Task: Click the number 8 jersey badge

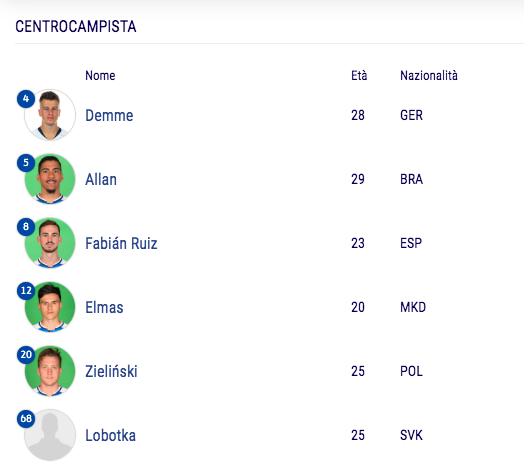Action: click(26, 227)
